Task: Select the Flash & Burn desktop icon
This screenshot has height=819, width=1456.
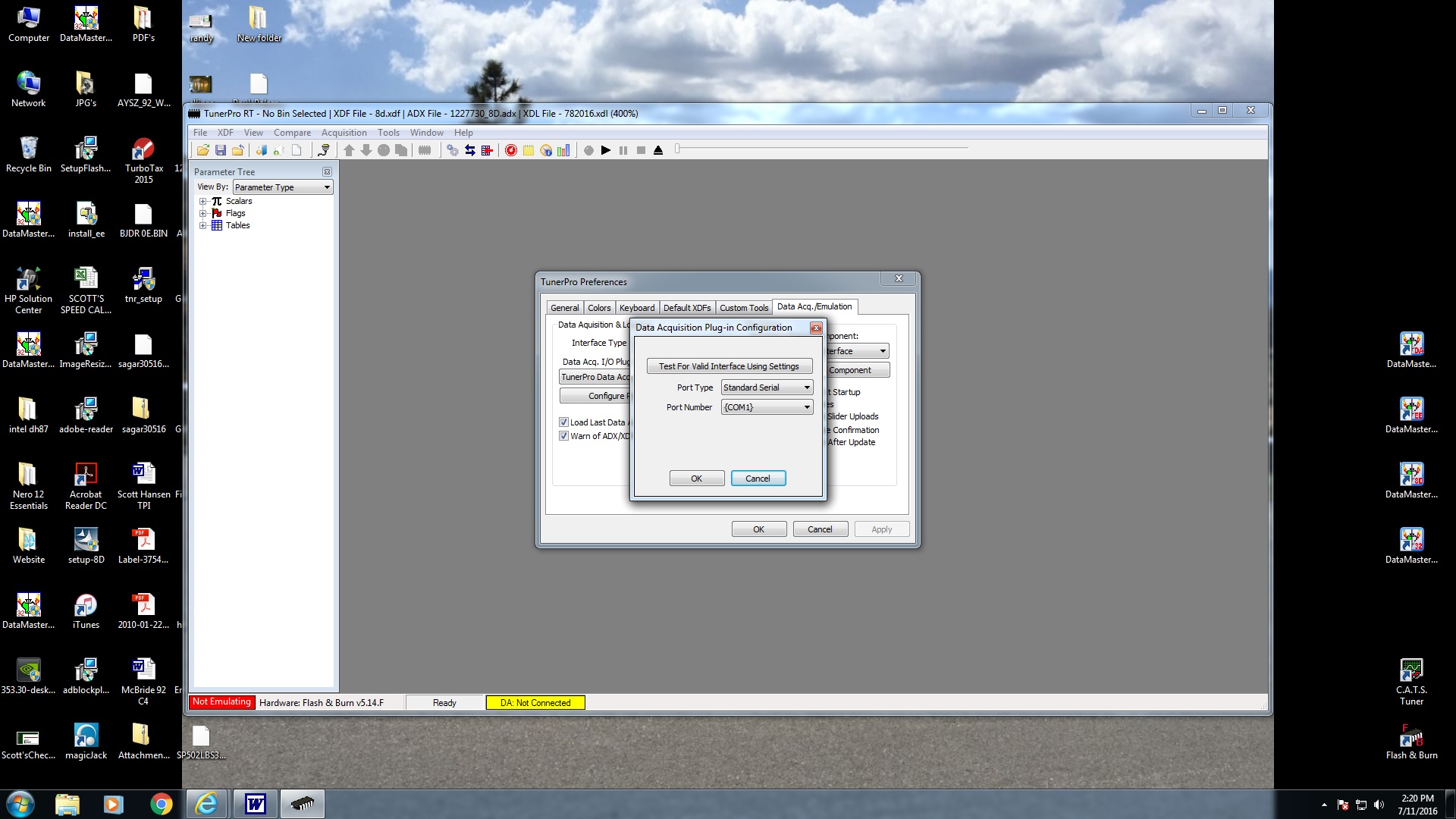Action: (x=1411, y=742)
